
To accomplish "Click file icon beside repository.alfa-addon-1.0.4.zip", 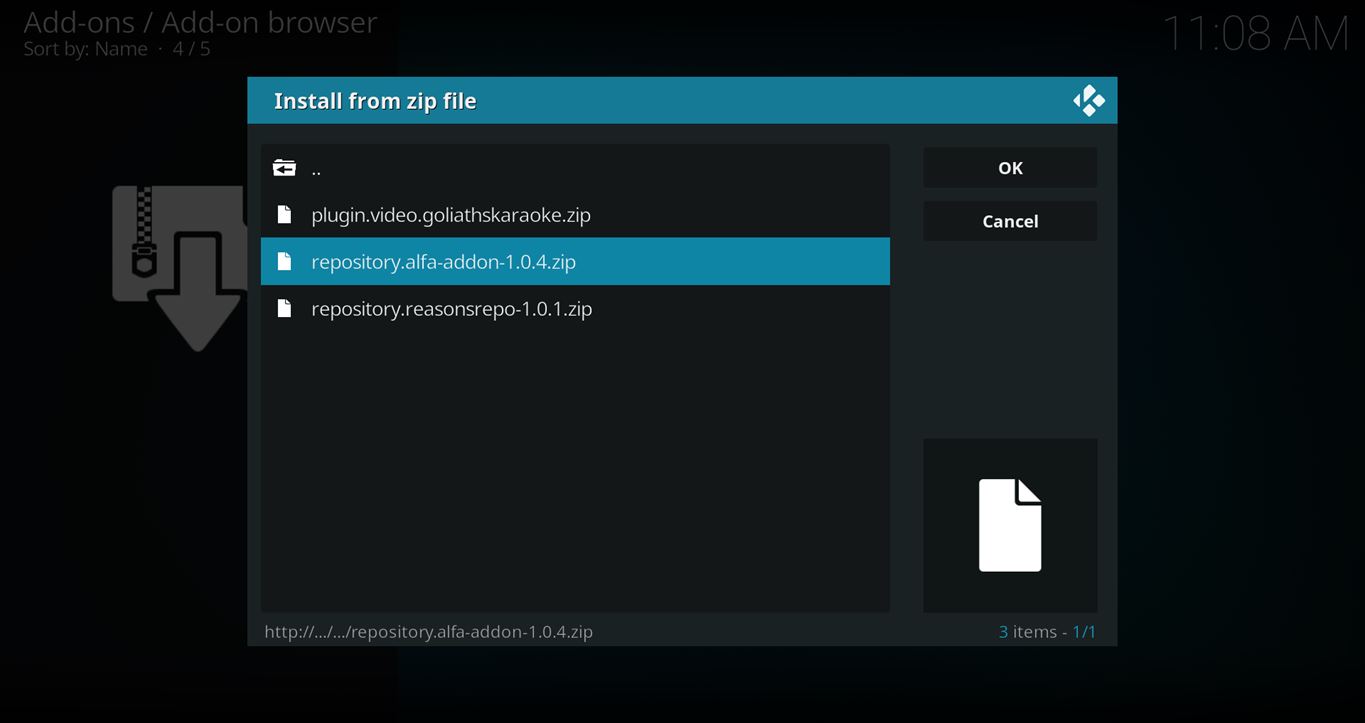I will click(x=284, y=262).
